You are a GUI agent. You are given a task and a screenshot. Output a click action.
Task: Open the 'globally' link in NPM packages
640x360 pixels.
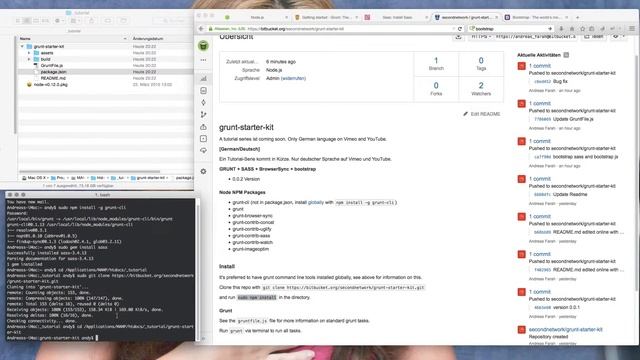pyautogui.click(x=316, y=202)
